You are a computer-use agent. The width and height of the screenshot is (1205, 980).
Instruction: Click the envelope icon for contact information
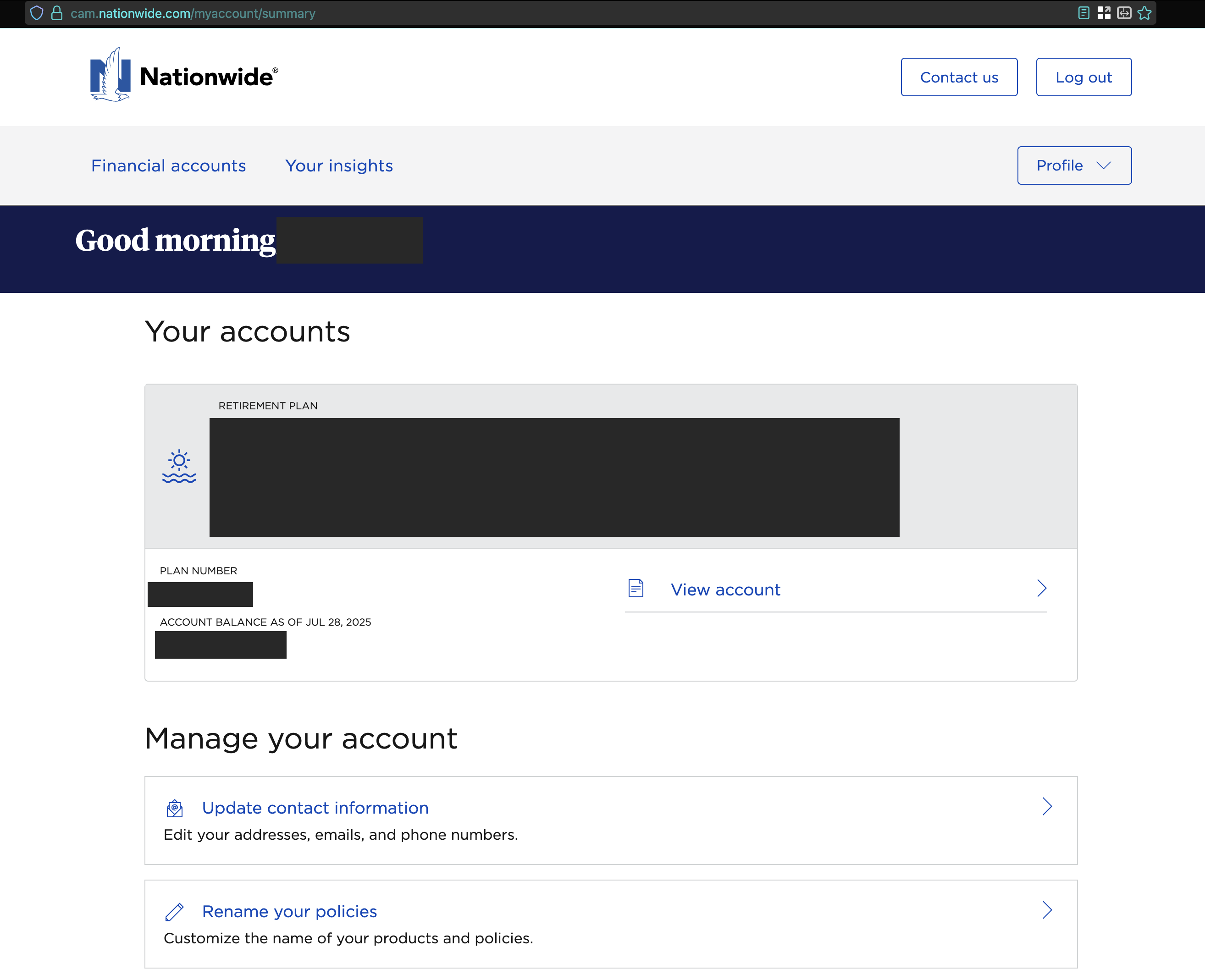pyautogui.click(x=175, y=809)
